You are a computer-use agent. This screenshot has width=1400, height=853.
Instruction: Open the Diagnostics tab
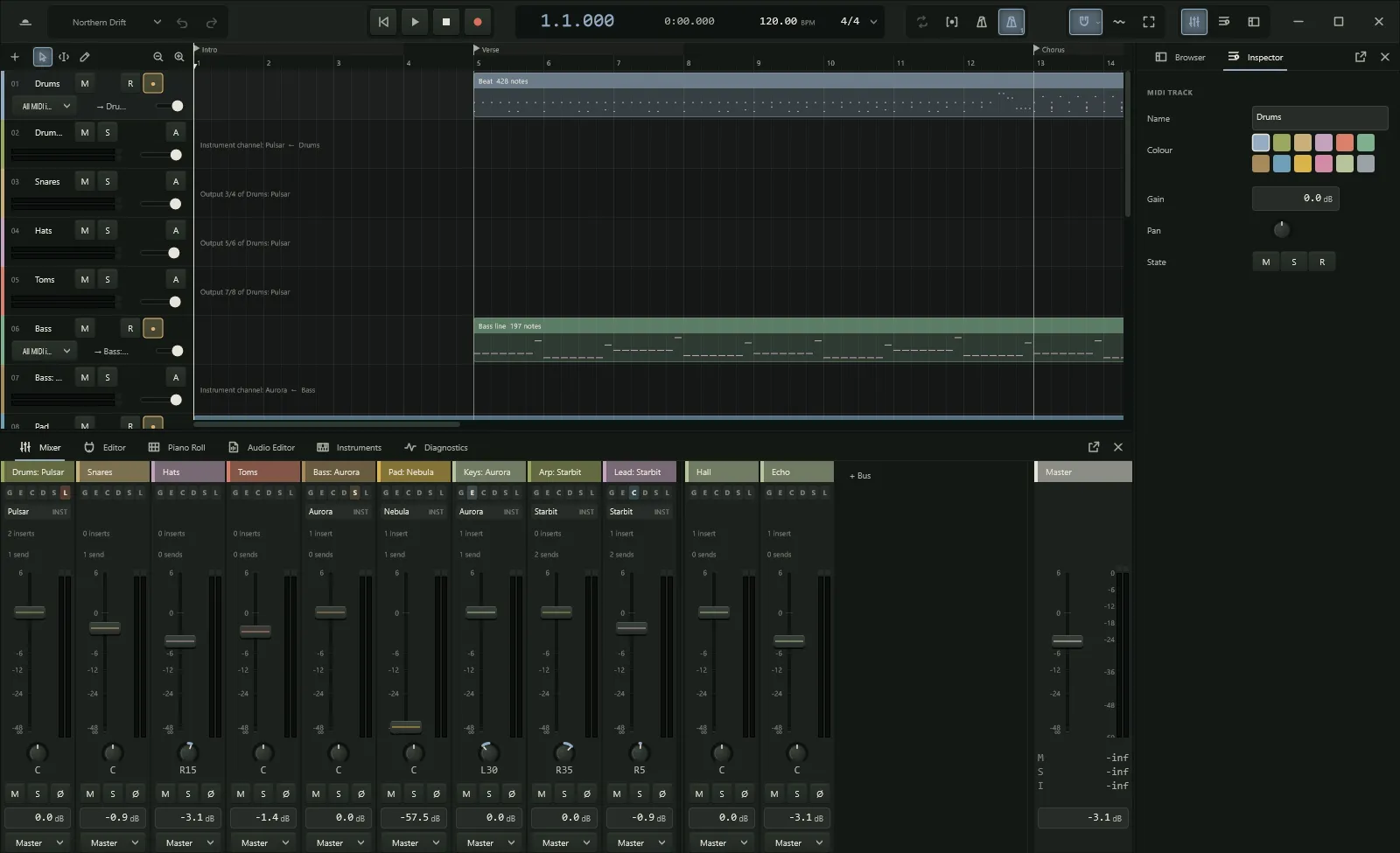pyautogui.click(x=436, y=447)
